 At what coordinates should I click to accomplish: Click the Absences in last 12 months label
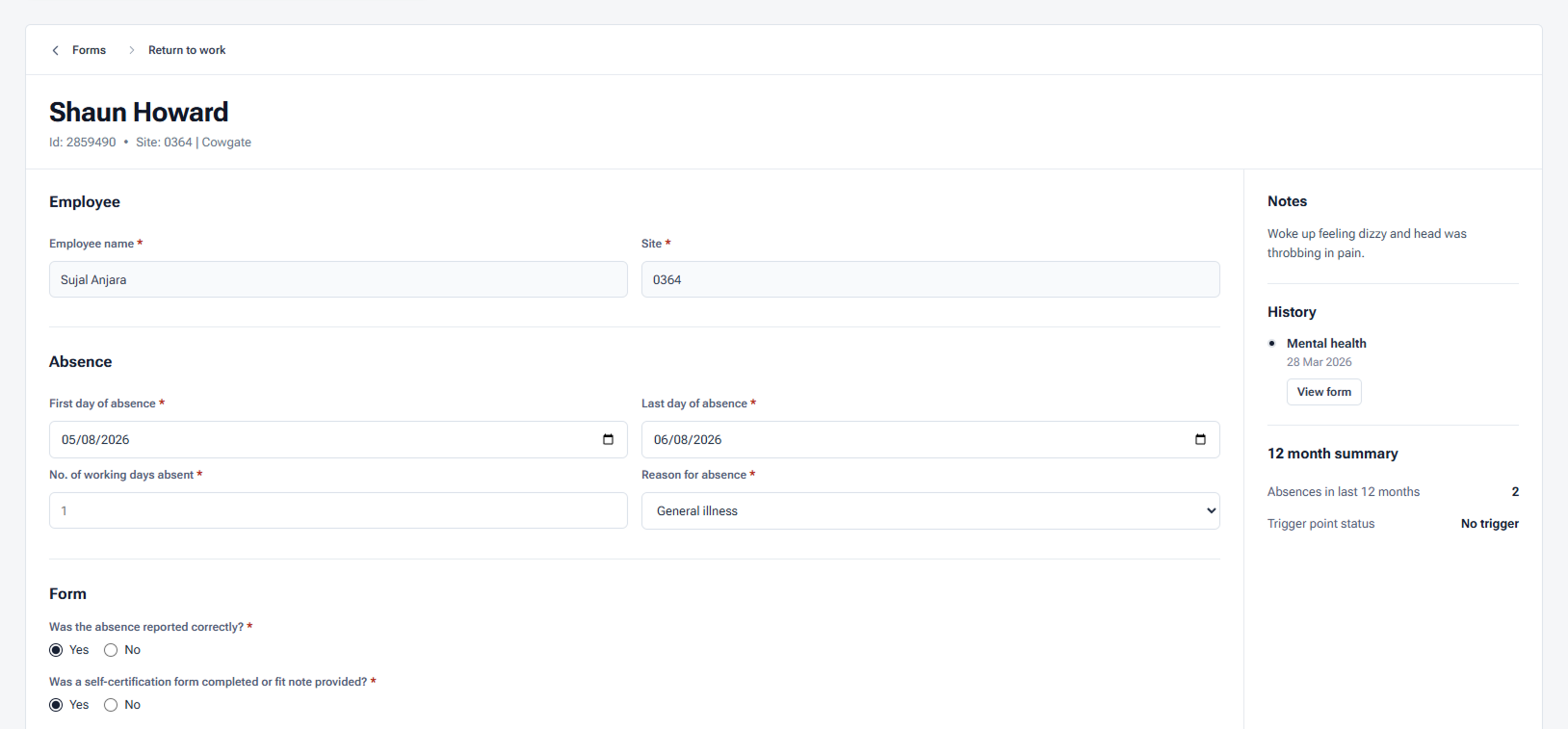[x=1344, y=492]
